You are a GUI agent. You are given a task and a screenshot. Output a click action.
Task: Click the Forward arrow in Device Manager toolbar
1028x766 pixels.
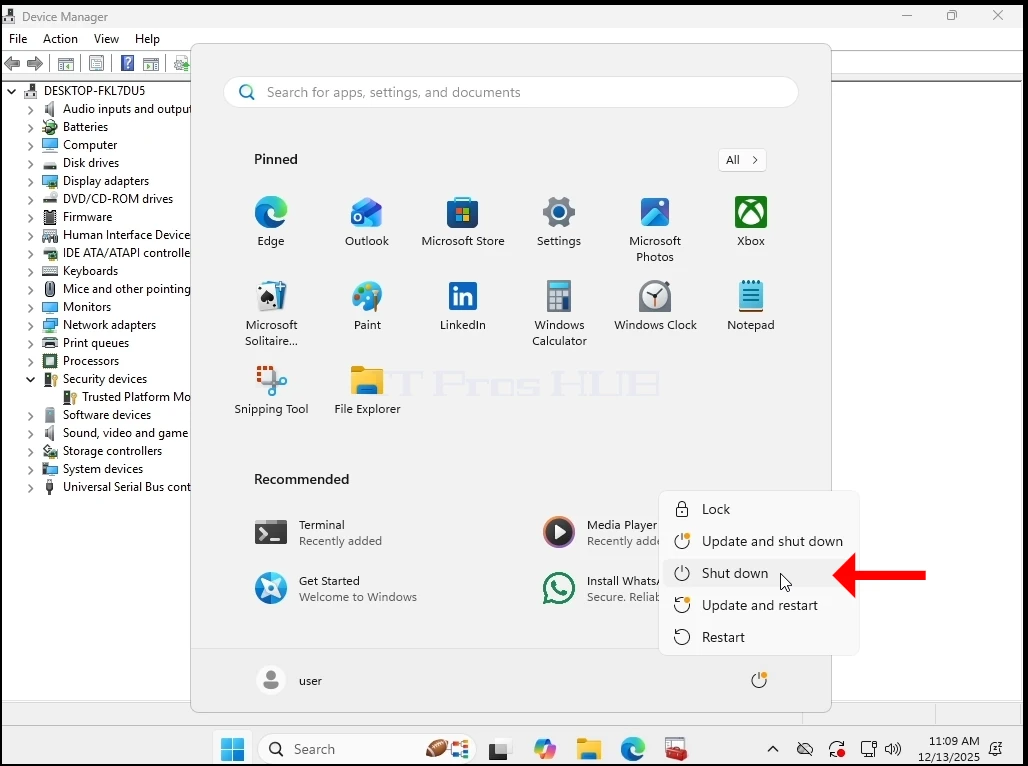click(x=35, y=64)
